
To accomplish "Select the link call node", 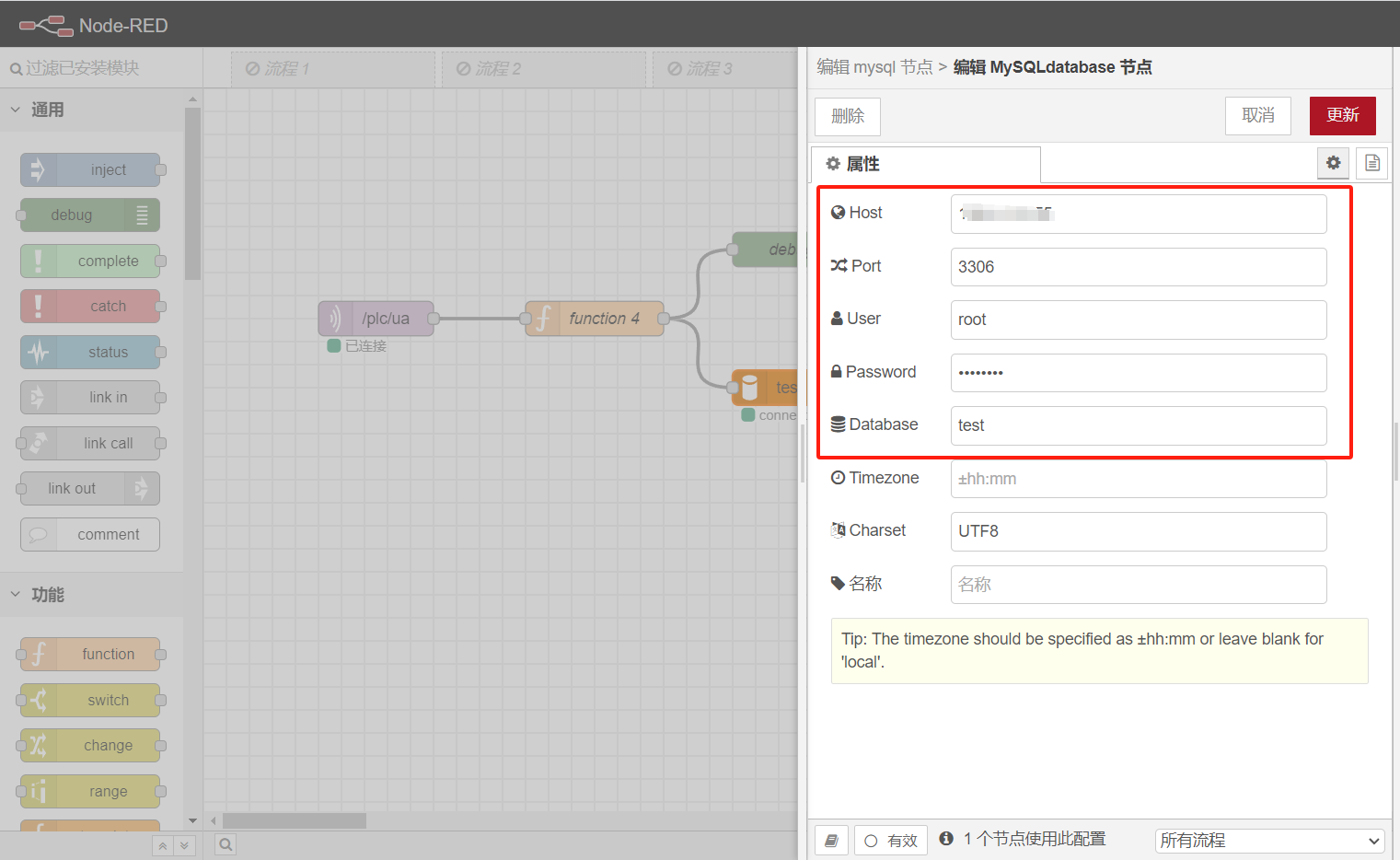I will (x=90, y=444).
